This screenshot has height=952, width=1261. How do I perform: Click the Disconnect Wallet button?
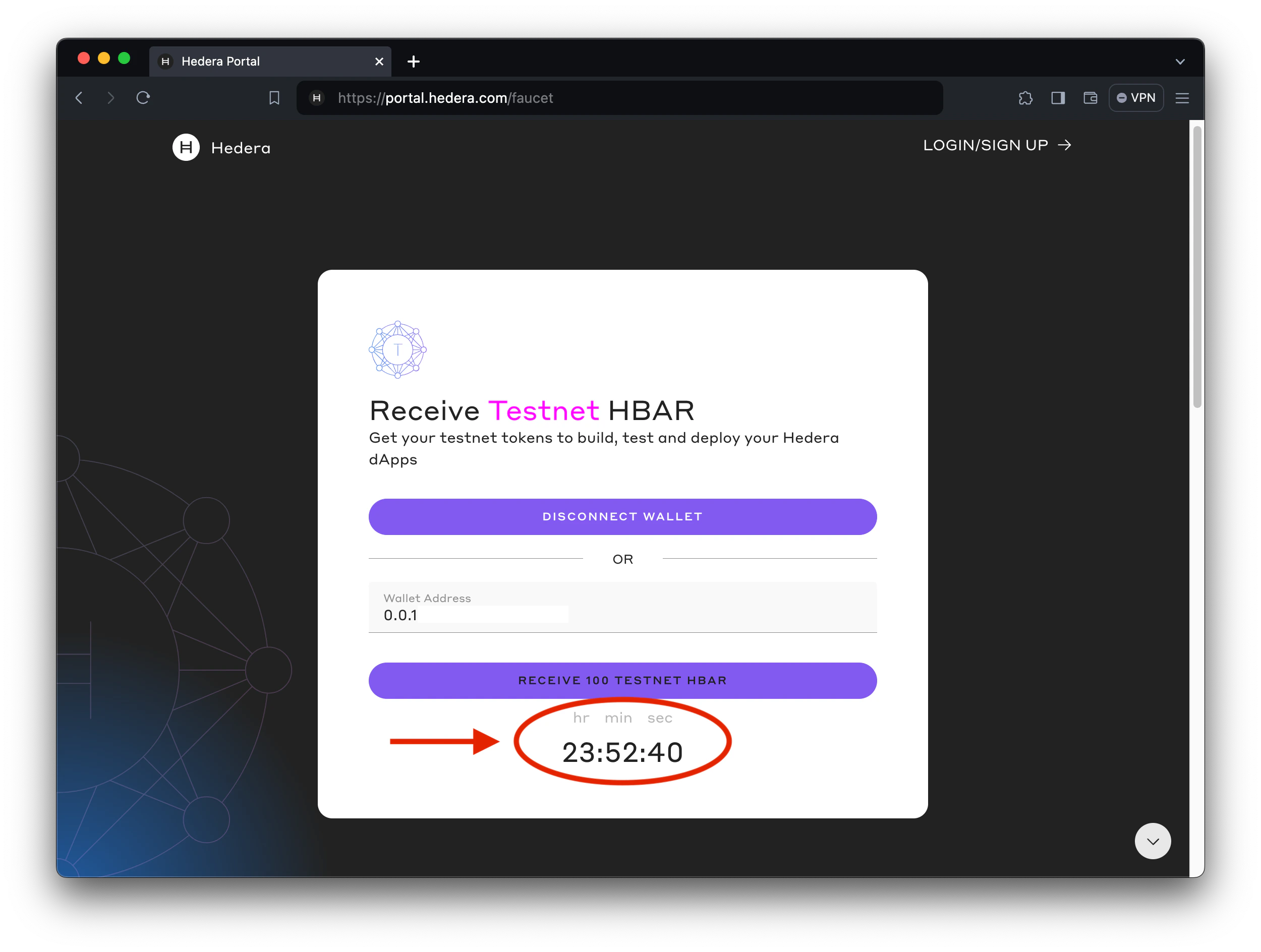622,516
